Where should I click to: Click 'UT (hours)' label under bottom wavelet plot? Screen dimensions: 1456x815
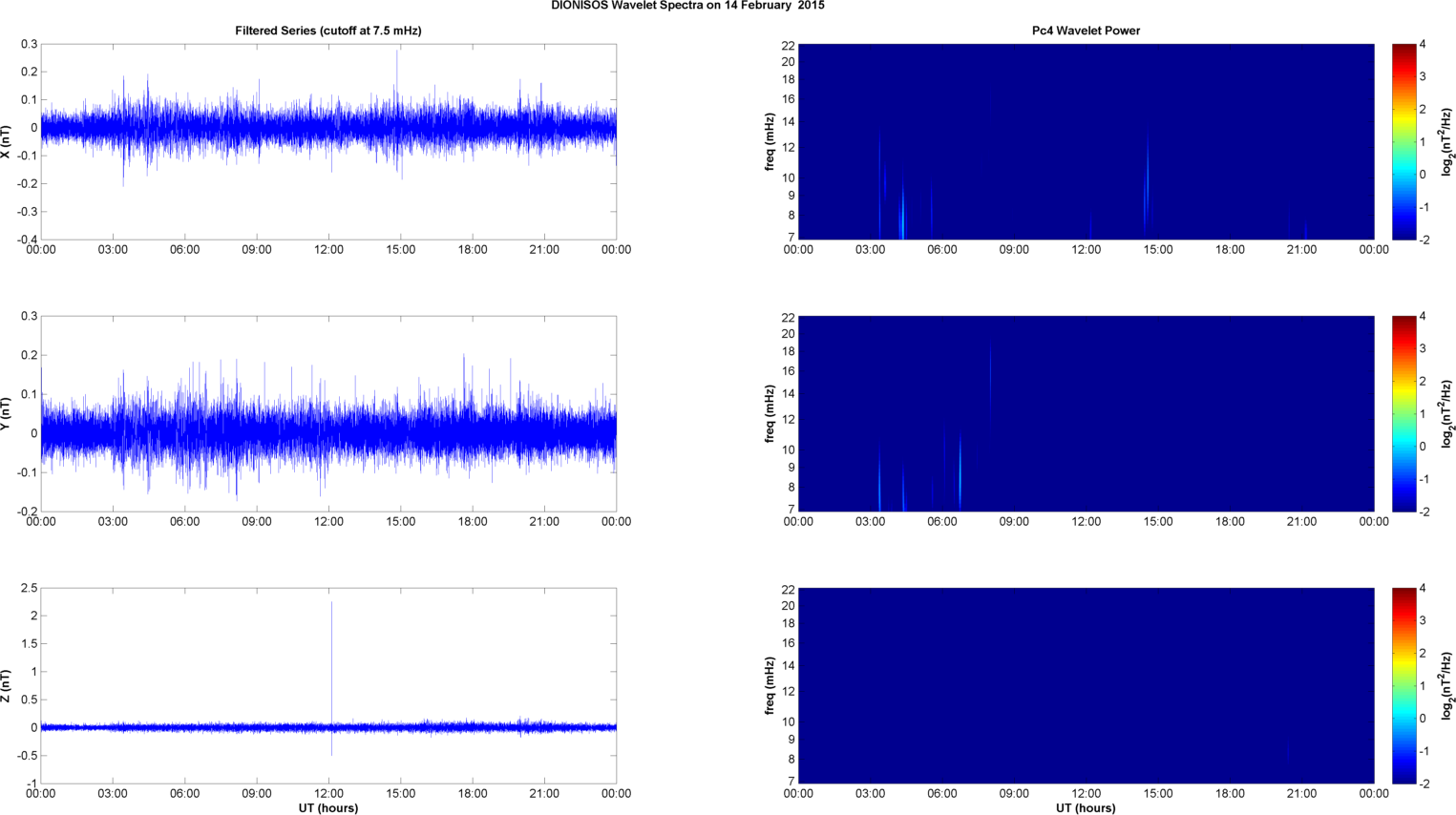[1086, 807]
